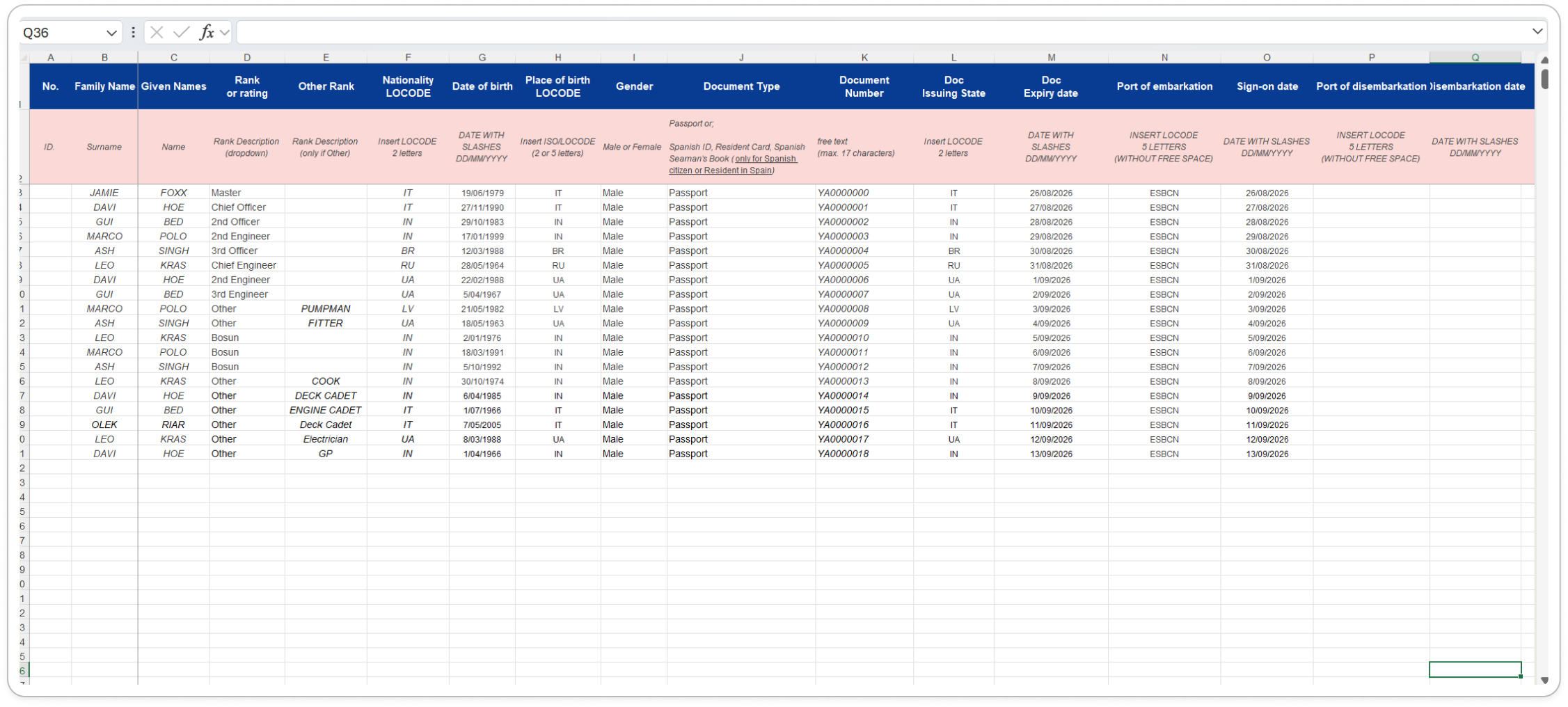Select document number 'YA0000005'
Image resolution: width=1568 pixels, height=707 pixels.
(x=864, y=265)
